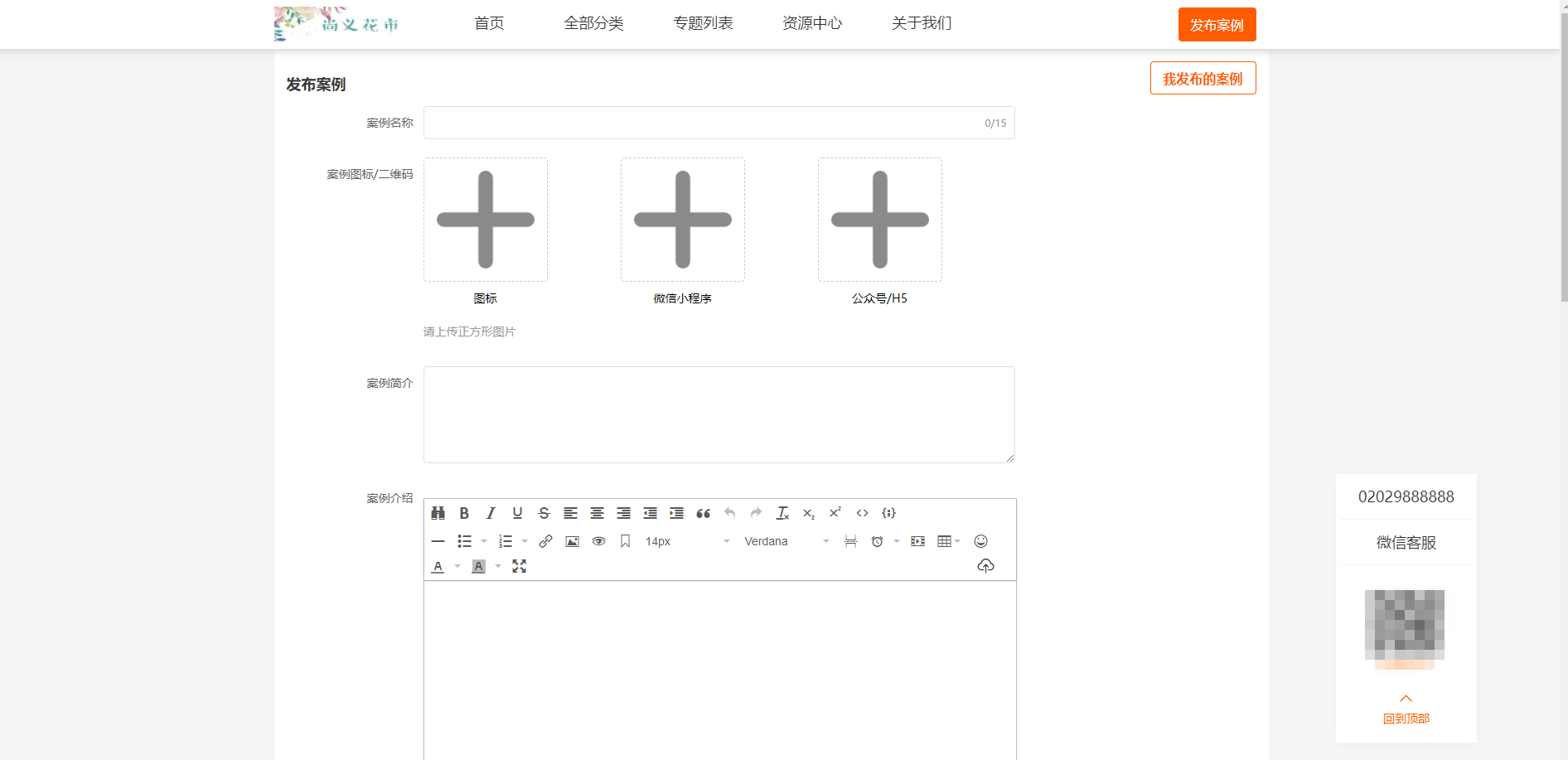Image resolution: width=1568 pixels, height=760 pixels.
Task: Toggle fullscreen editor mode
Action: [x=519, y=566]
